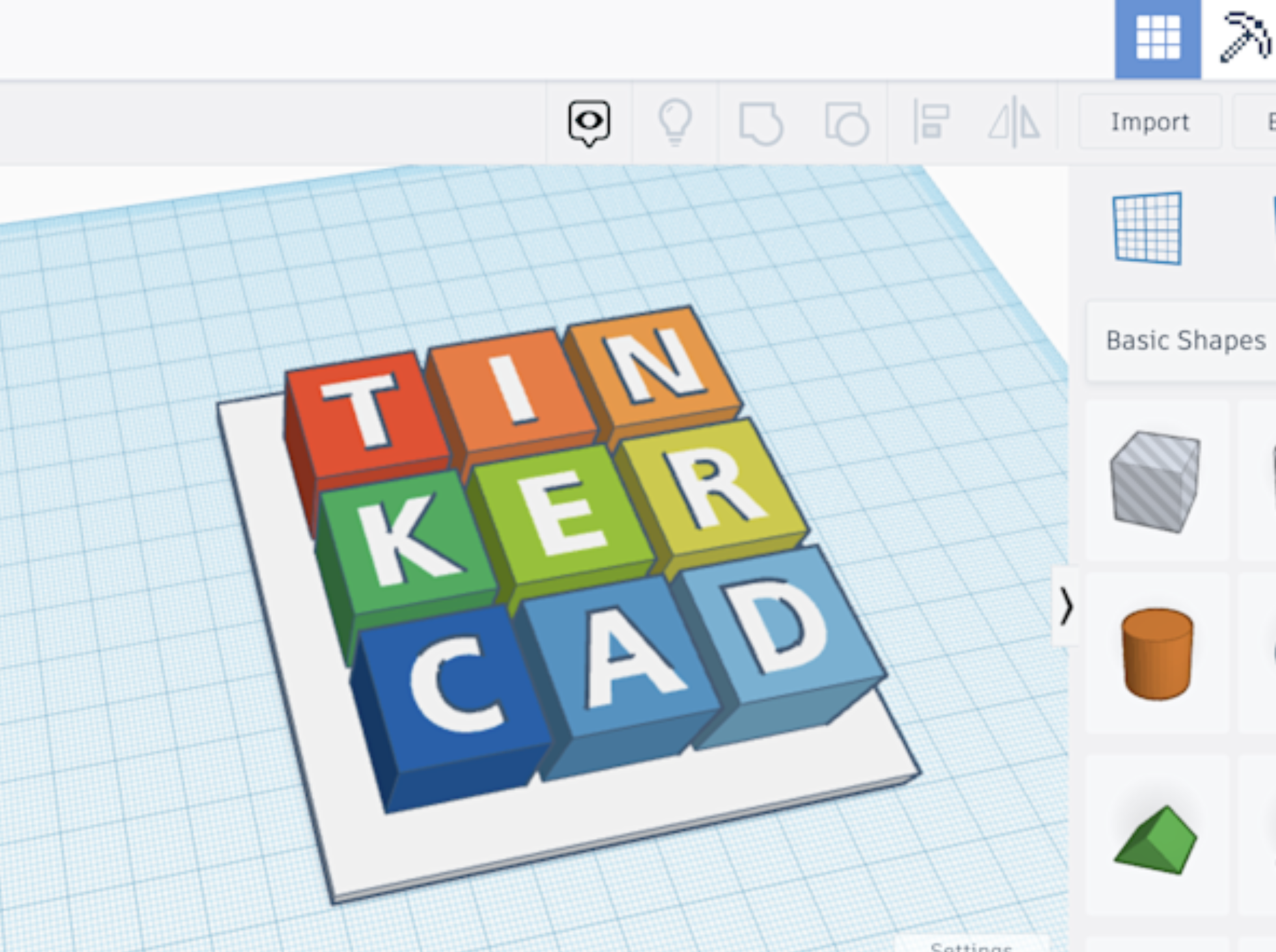Screen dimensions: 1276x952
Task: Choose the gray striped Box hole shape
Action: (1156, 481)
